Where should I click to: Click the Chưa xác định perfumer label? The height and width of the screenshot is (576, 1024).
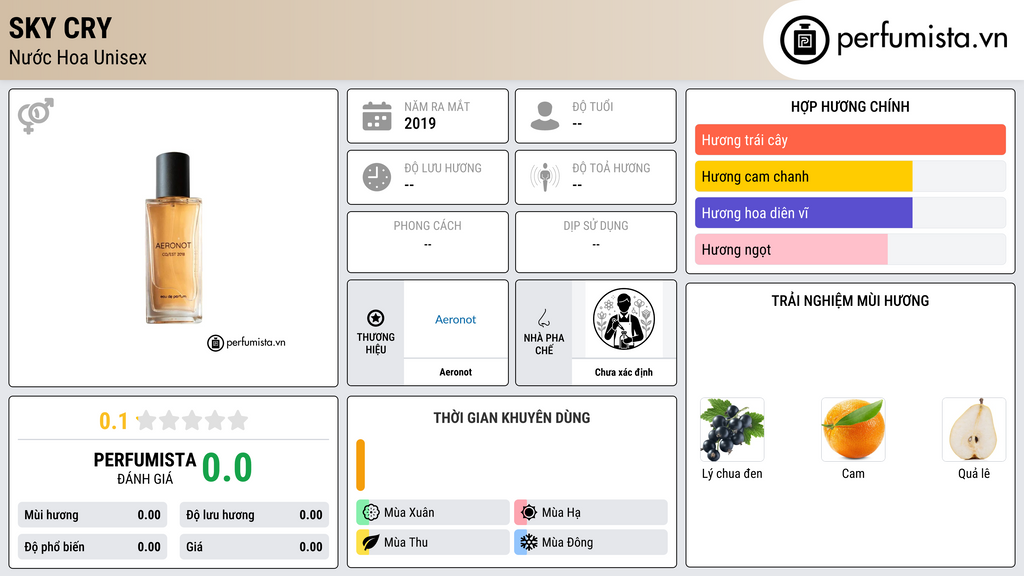point(624,372)
